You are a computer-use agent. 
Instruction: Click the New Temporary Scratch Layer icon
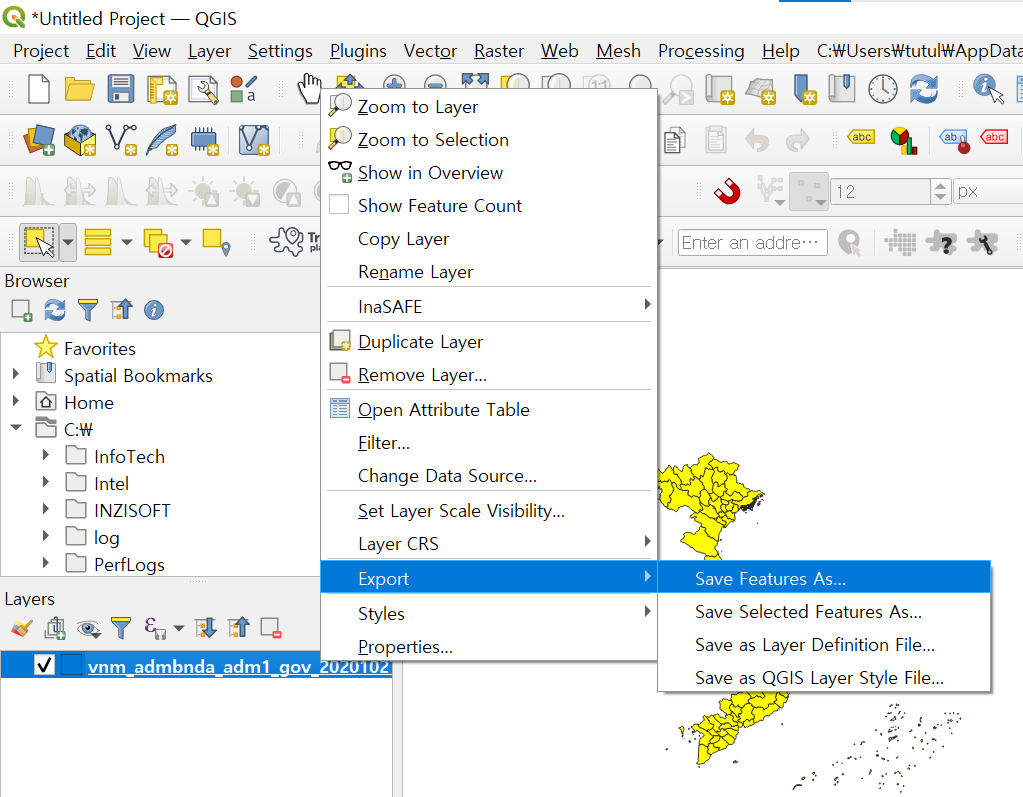tap(204, 140)
